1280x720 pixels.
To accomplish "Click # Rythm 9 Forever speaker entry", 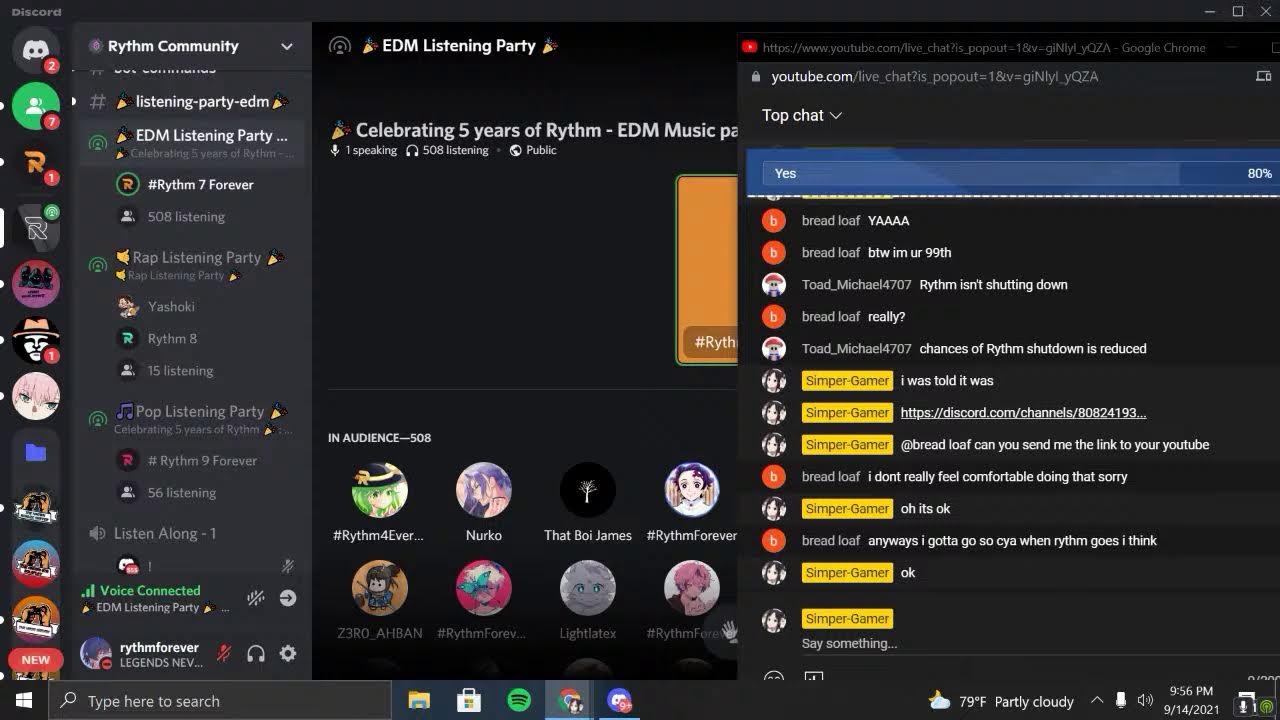I will [202, 460].
